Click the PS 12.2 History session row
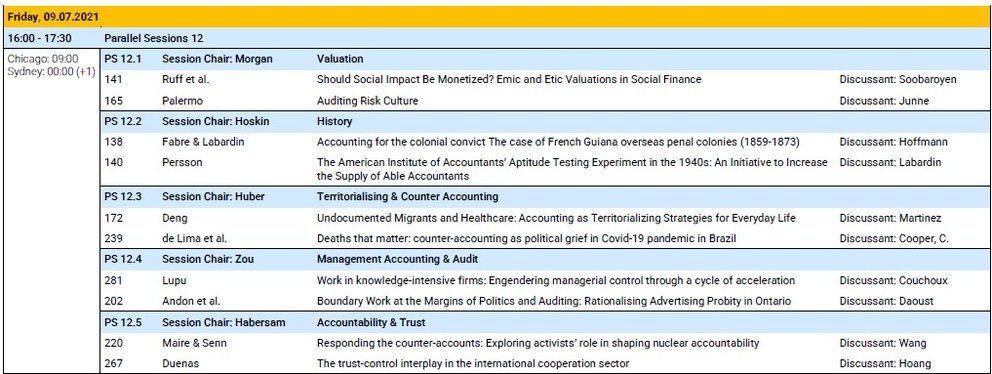 pyautogui.click(x=544, y=122)
